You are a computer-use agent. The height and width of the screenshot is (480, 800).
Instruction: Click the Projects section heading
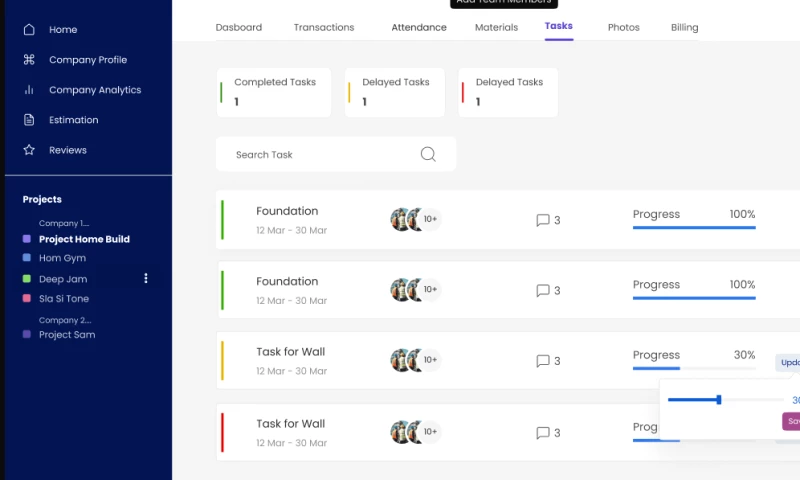click(42, 199)
